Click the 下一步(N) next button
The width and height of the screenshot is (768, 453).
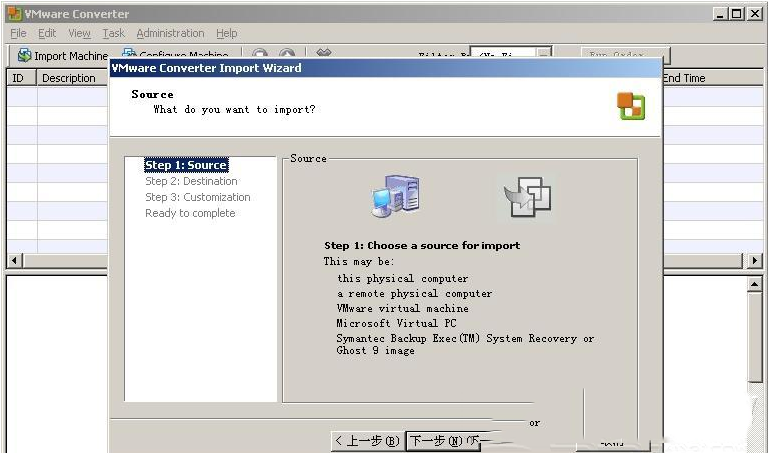coord(443,441)
